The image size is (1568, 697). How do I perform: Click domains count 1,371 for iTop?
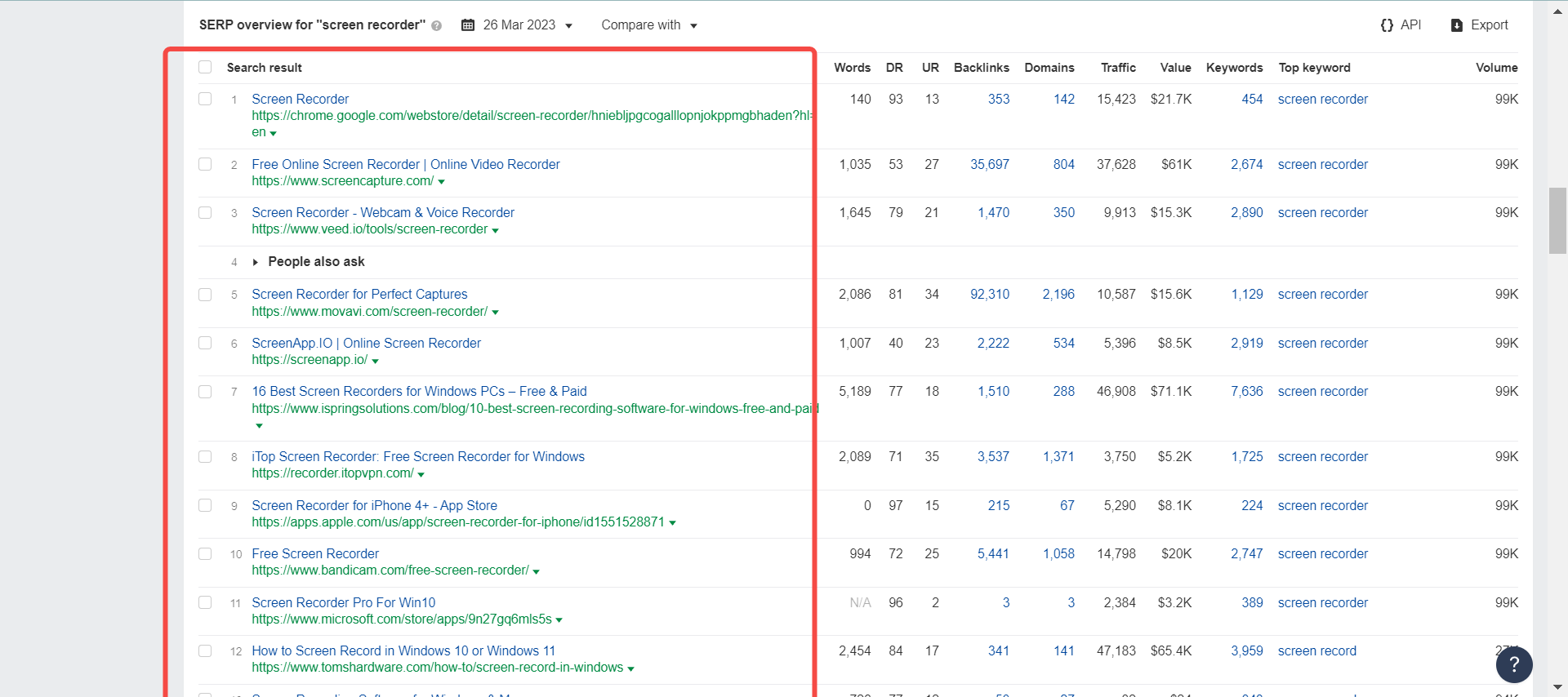pos(1058,456)
